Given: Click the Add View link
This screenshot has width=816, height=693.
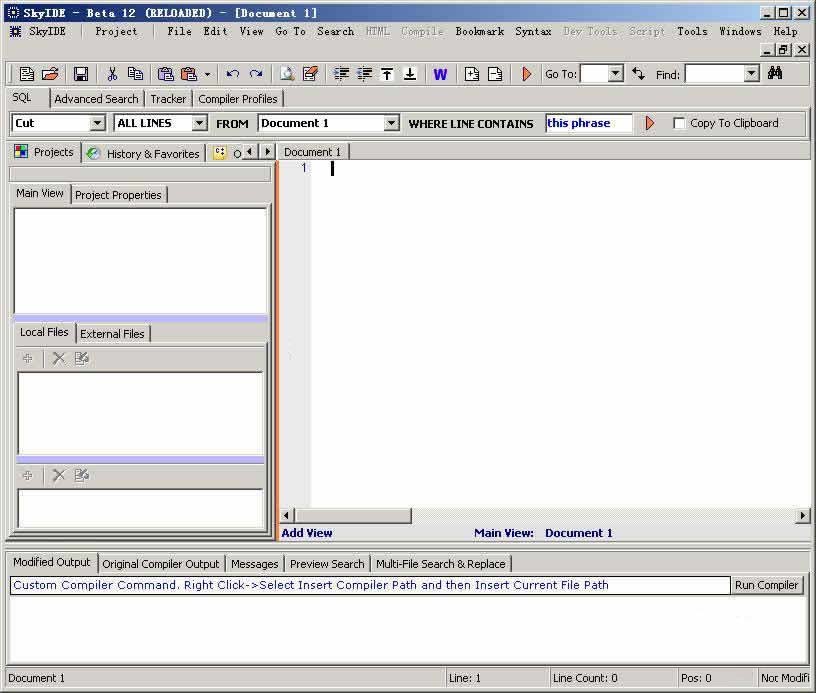Looking at the screenshot, I should 307,533.
